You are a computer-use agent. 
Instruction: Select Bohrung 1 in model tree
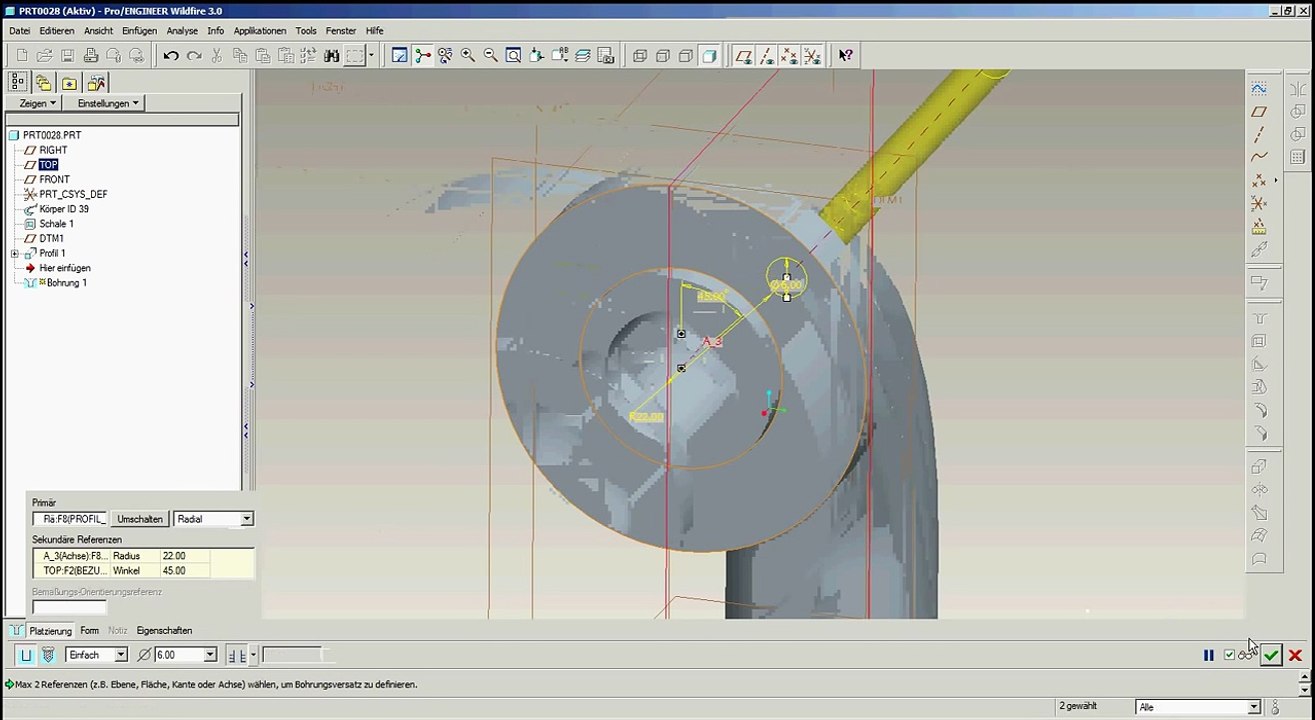point(67,283)
